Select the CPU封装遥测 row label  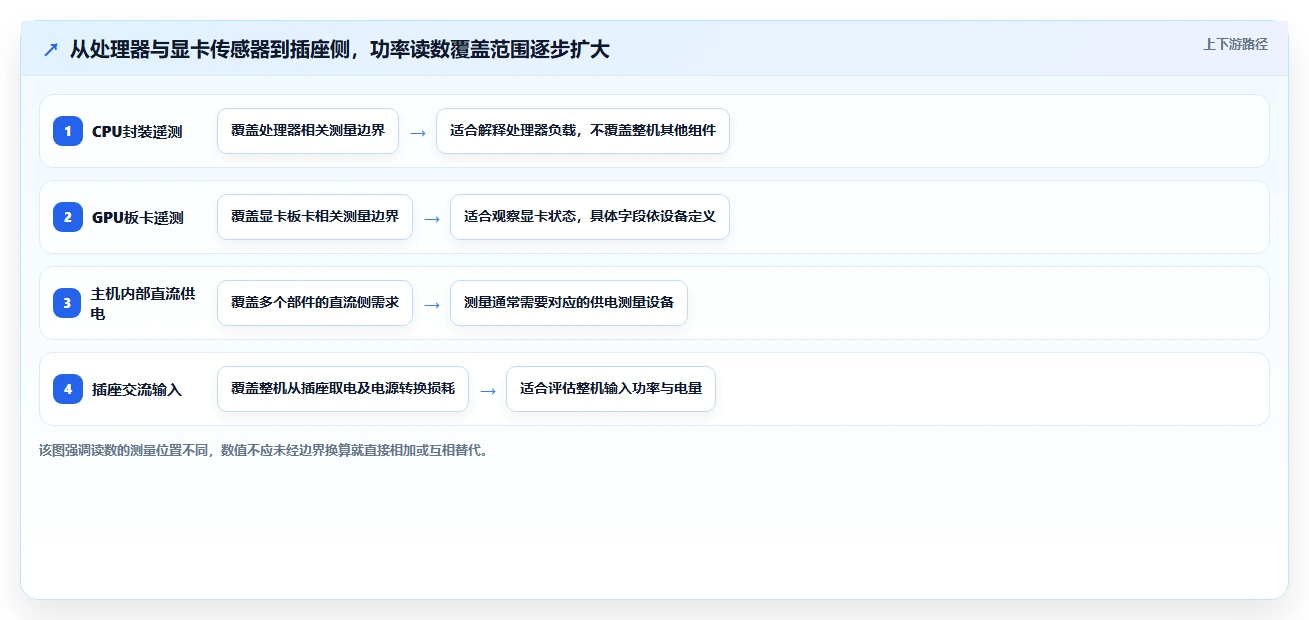click(137, 131)
